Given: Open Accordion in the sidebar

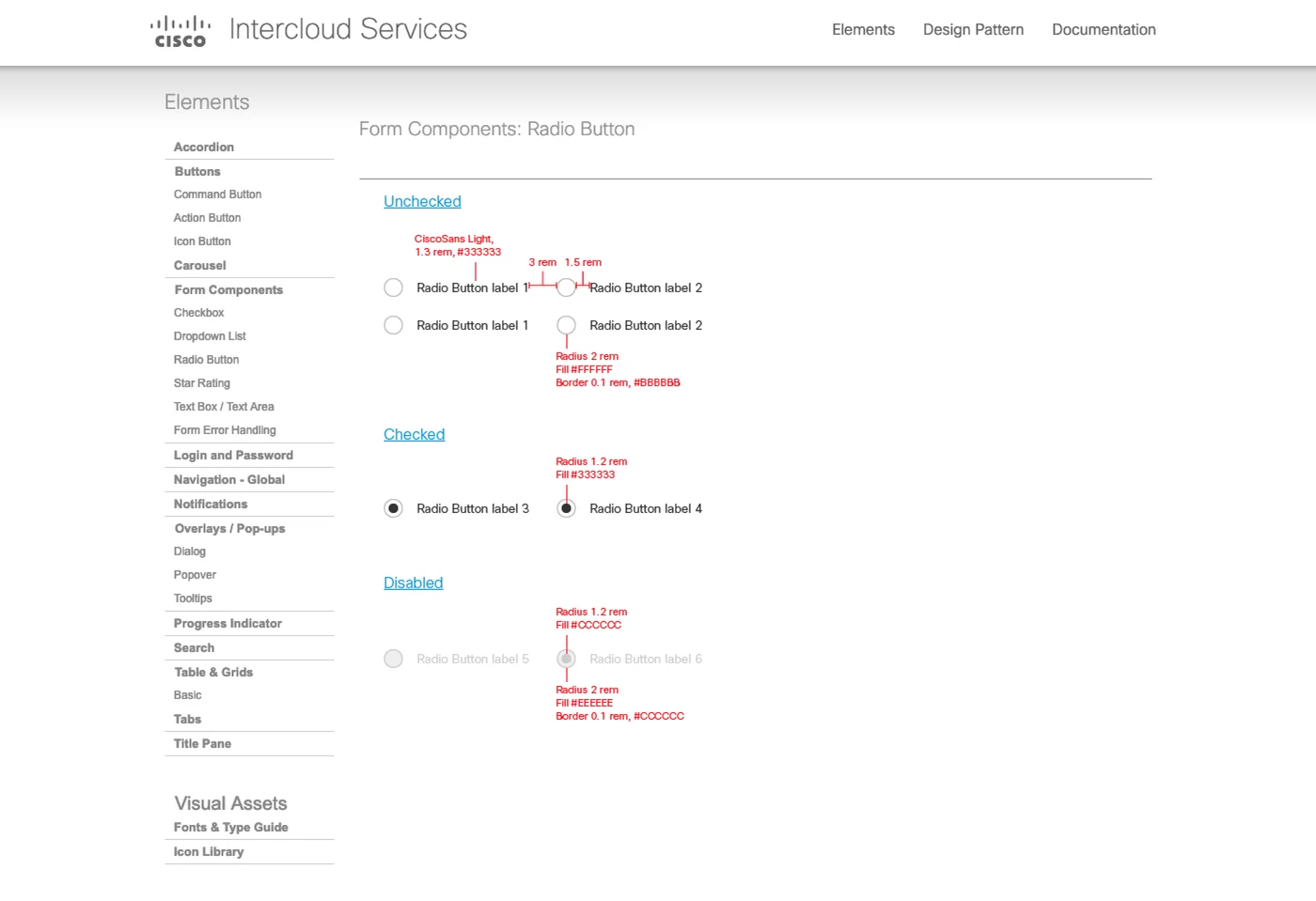Looking at the screenshot, I should [204, 147].
